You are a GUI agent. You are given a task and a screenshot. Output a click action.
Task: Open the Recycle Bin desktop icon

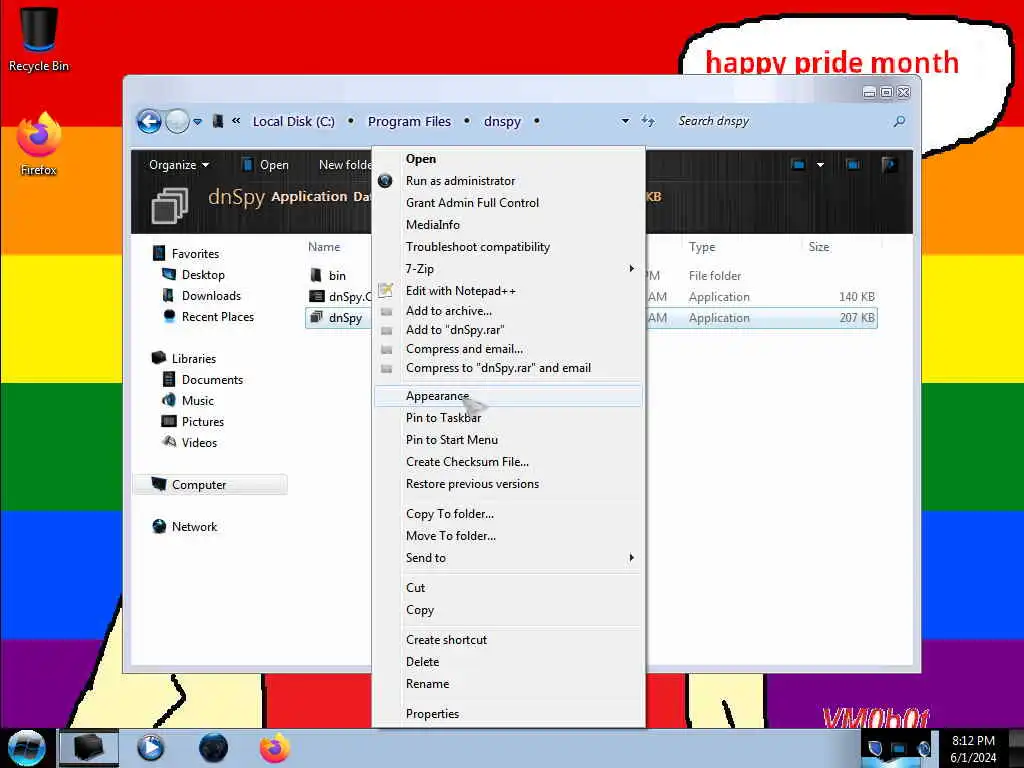click(x=39, y=38)
